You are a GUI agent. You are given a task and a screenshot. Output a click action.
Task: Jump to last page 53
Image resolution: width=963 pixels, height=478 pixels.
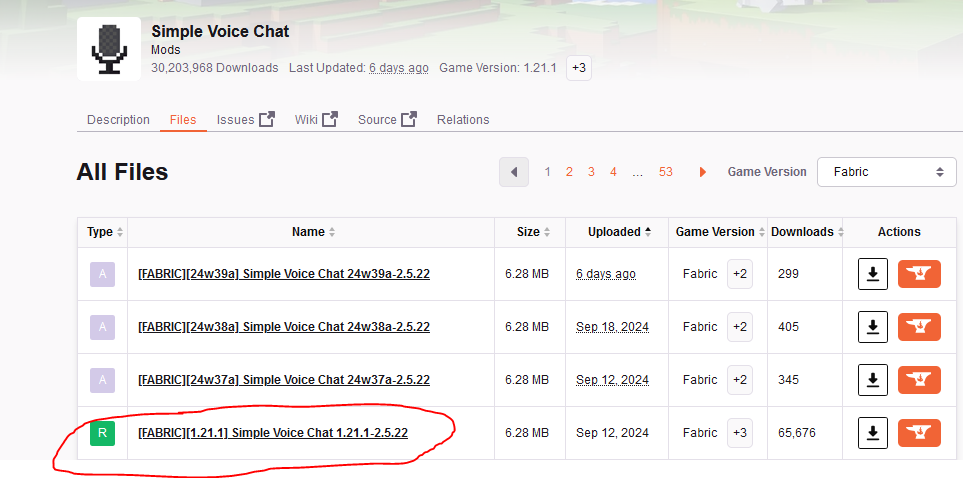666,172
